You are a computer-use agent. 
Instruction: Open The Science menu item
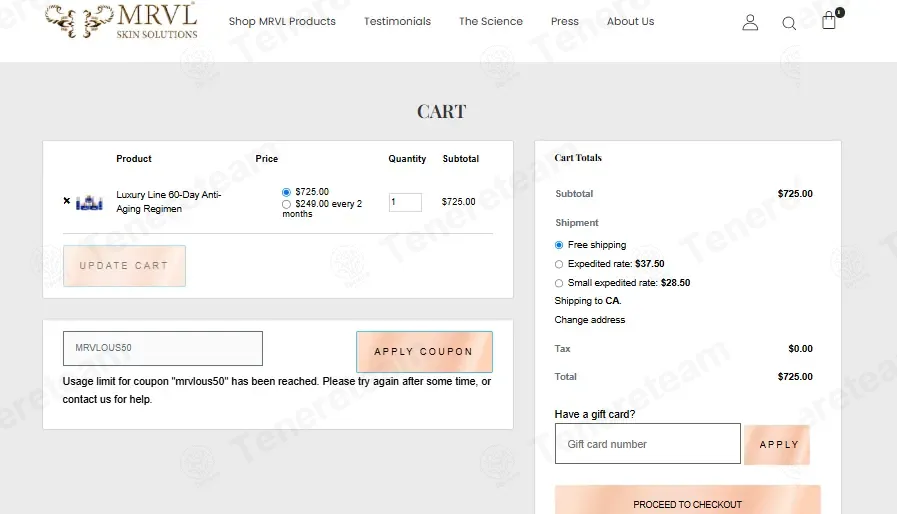(491, 22)
